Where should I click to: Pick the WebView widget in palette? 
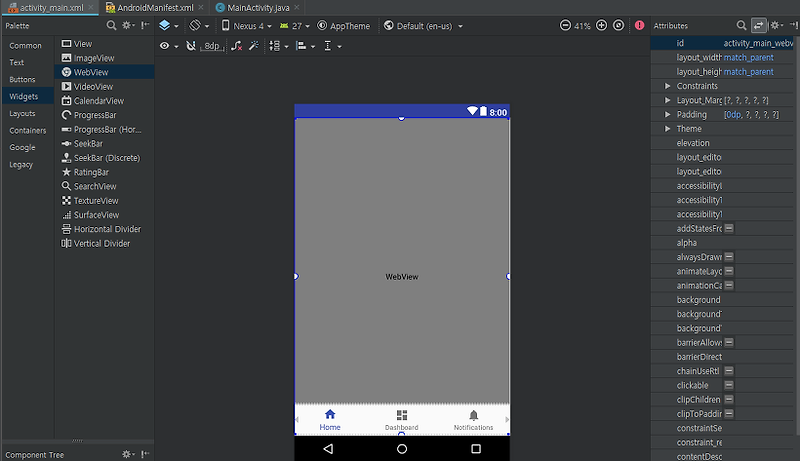[x=104, y=72]
